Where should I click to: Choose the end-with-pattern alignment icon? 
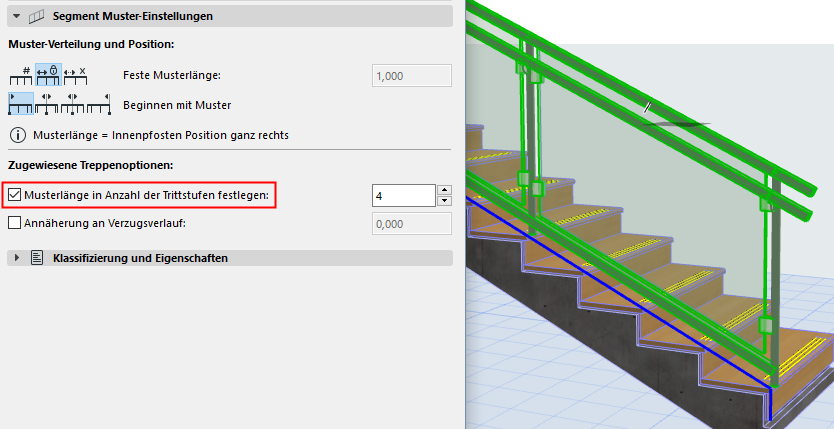(99, 104)
